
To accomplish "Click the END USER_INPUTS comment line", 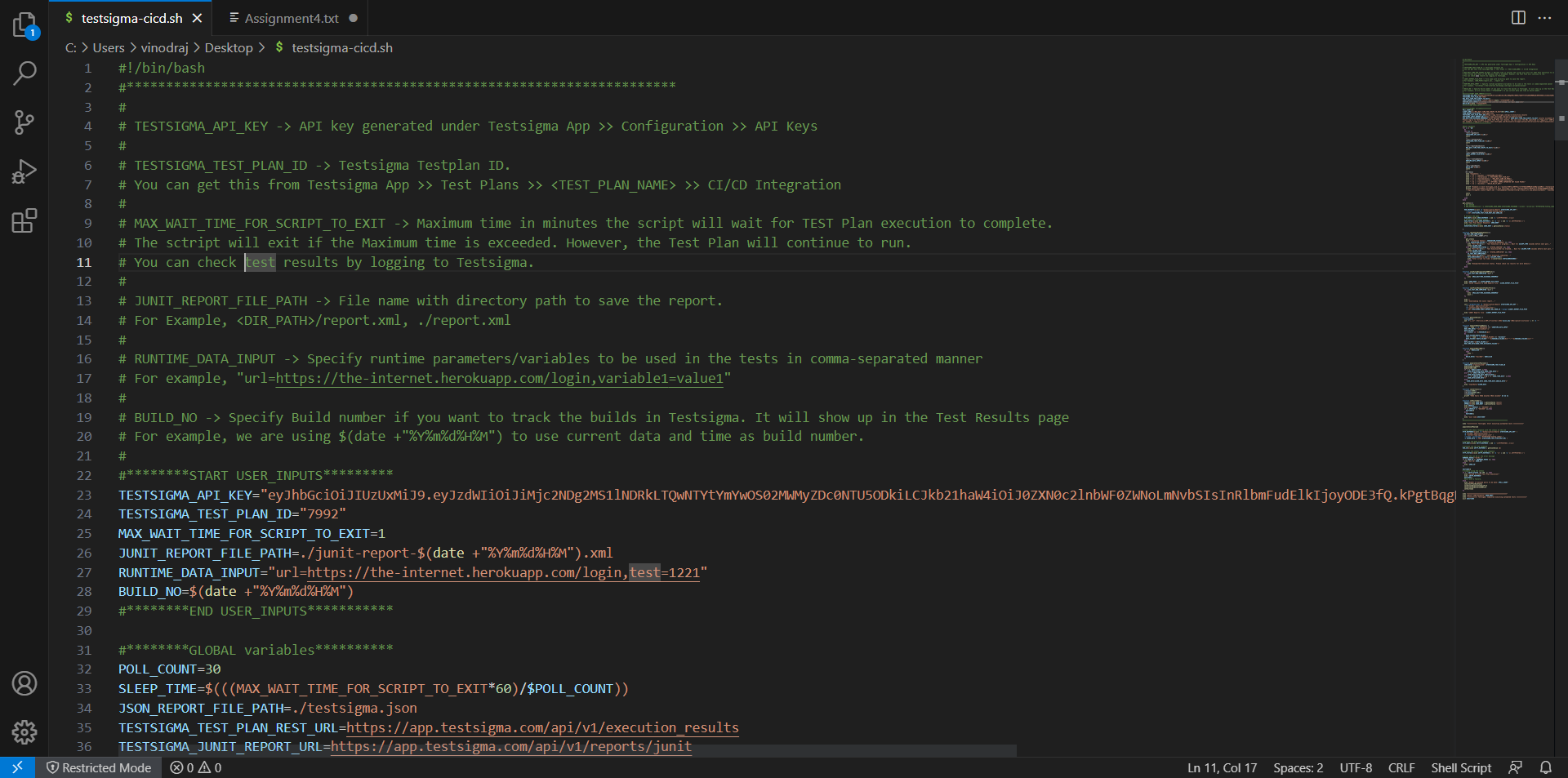I will tap(256, 611).
